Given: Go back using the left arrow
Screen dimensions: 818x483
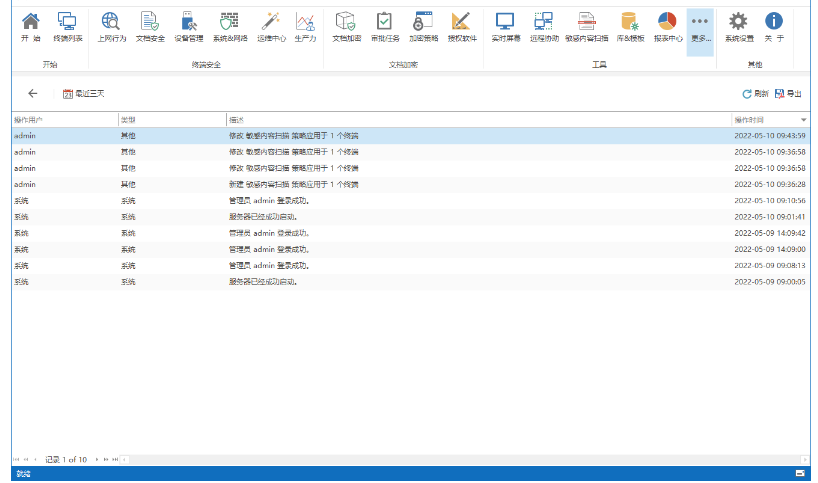Looking at the screenshot, I should coord(33,93).
